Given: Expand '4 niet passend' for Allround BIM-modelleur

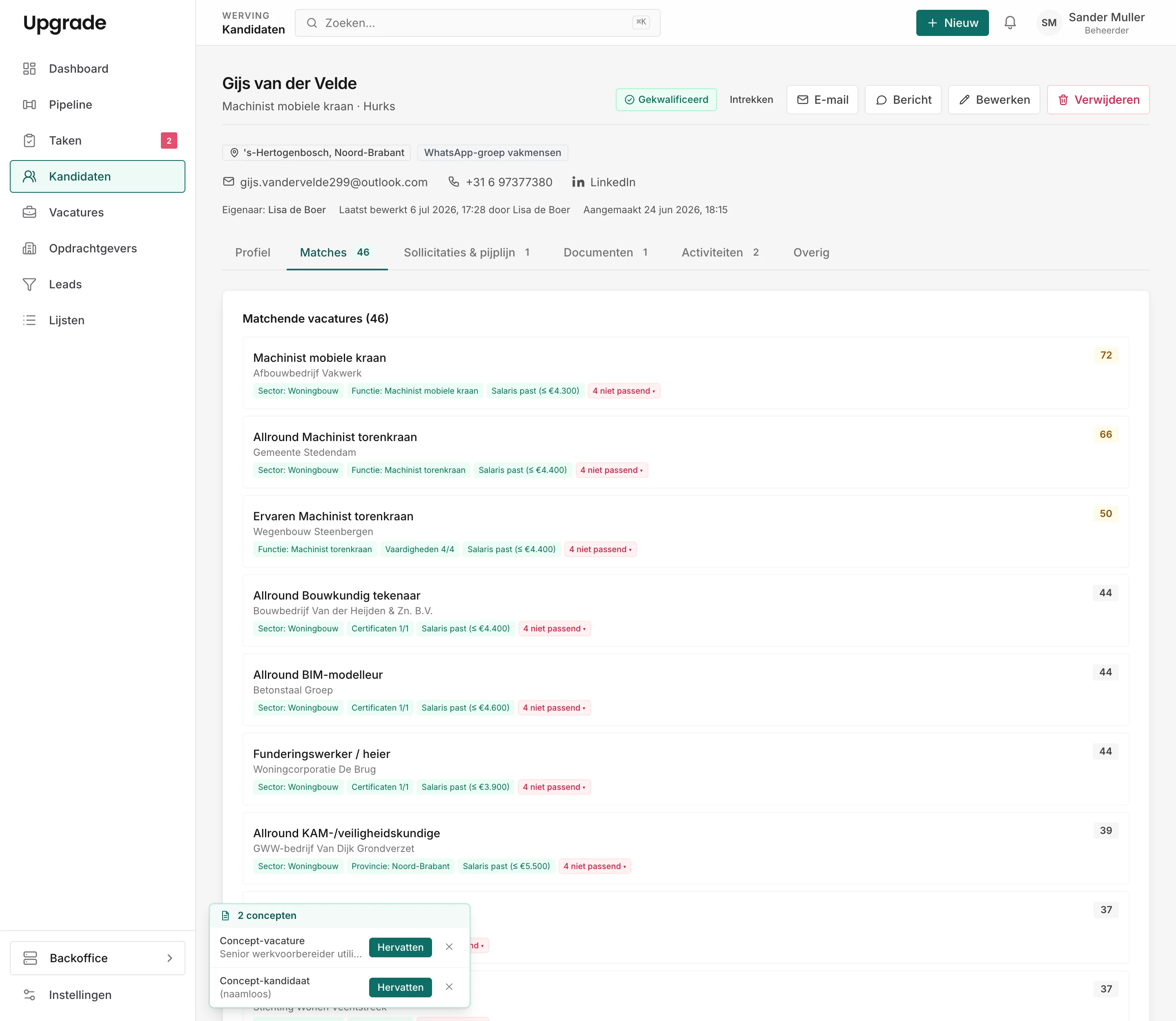Looking at the screenshot, I should tap(554, 708).
